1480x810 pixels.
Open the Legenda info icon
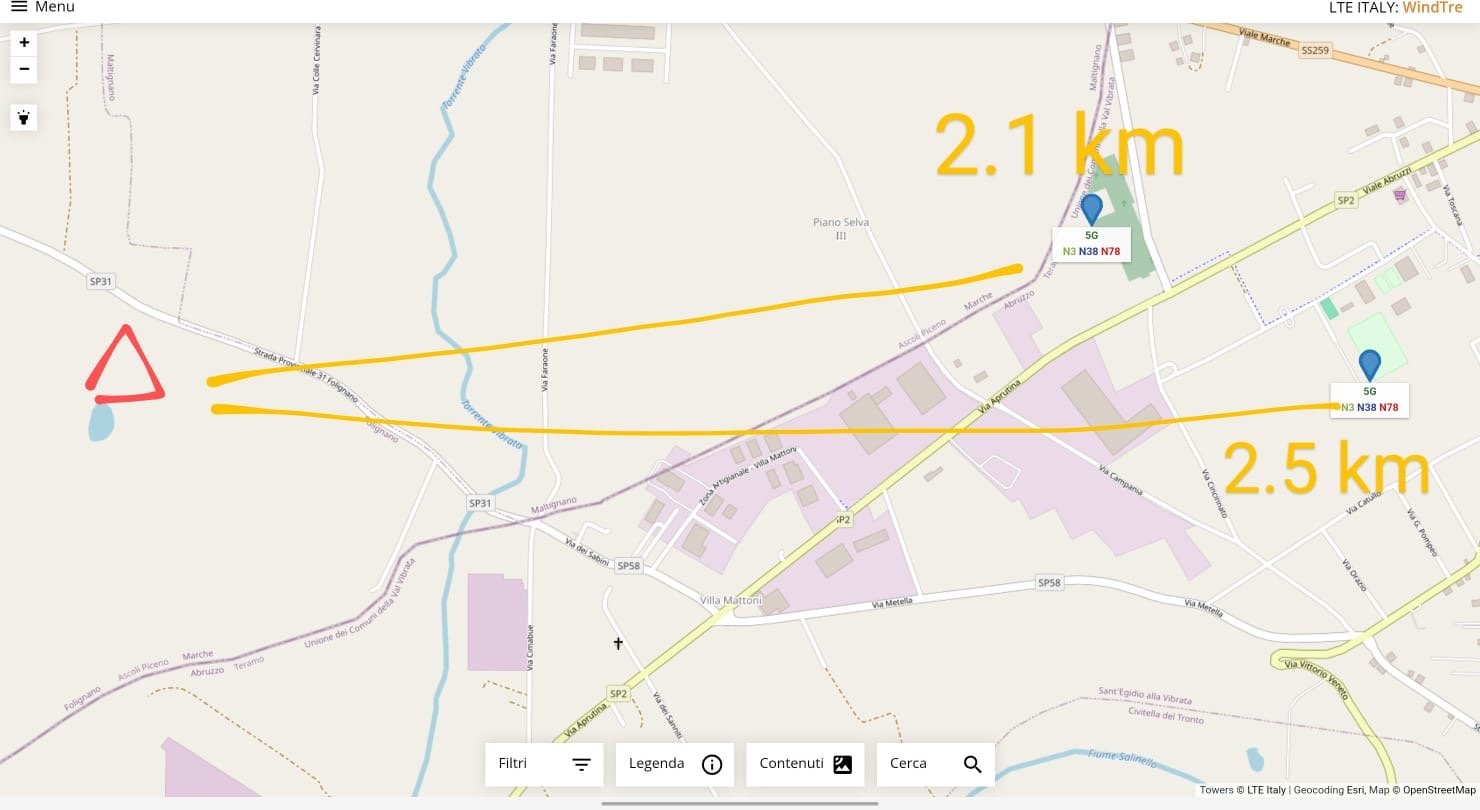click(712, 765)
